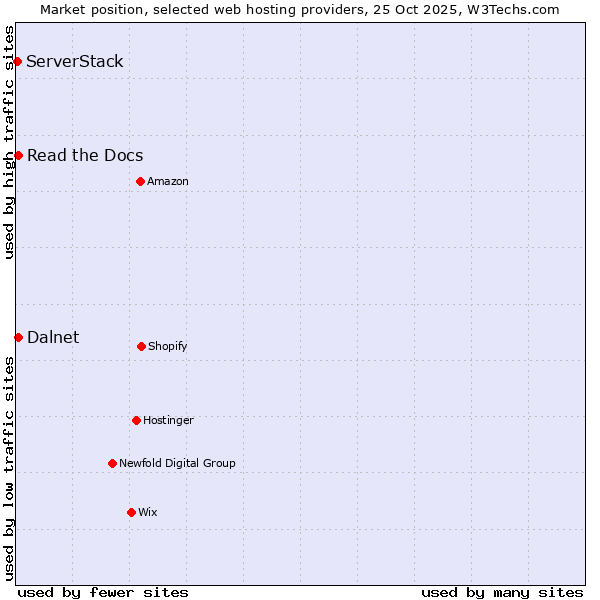
Task: Click the Wix red data point
Action: click(x=131, y=512)
